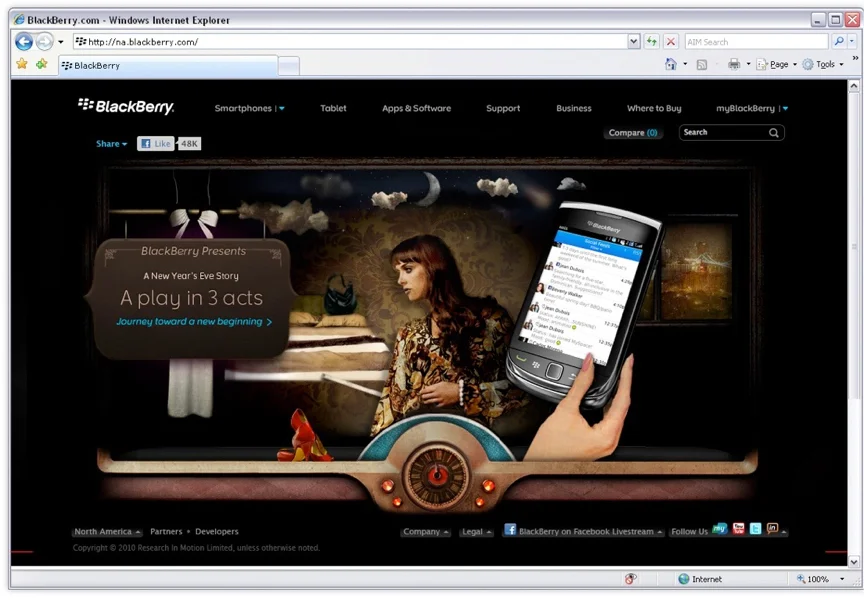
Task: Click the site search magnifier icon
Action: click(x=774, y=133)
